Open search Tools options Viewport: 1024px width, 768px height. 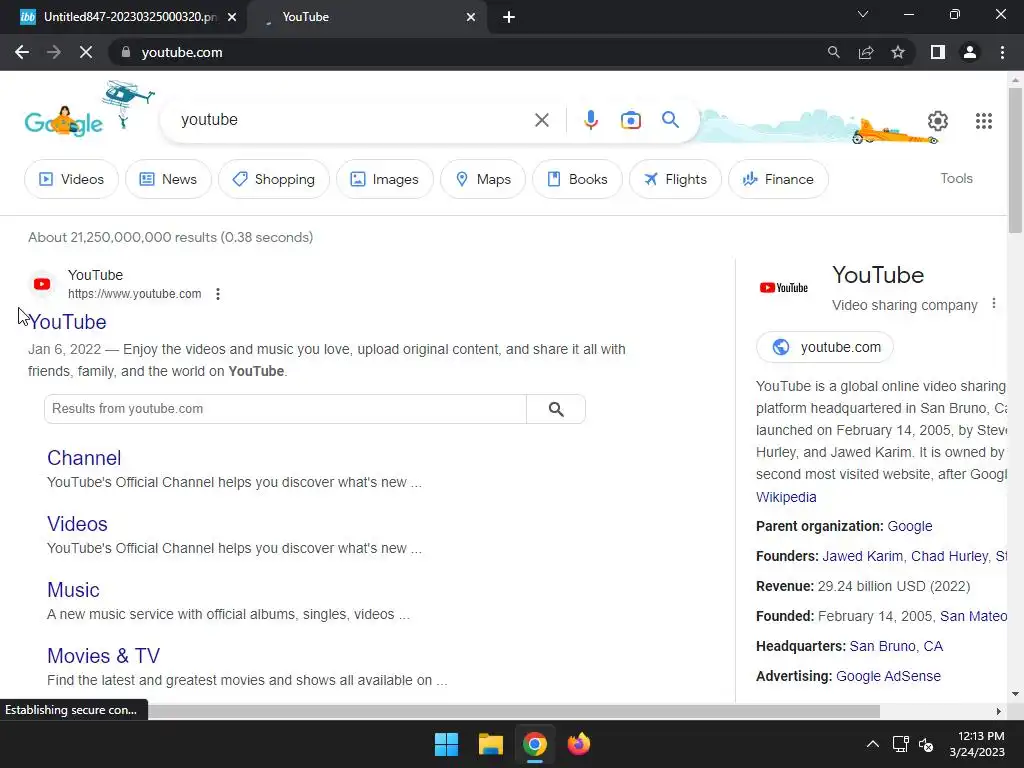coord(956,178)
